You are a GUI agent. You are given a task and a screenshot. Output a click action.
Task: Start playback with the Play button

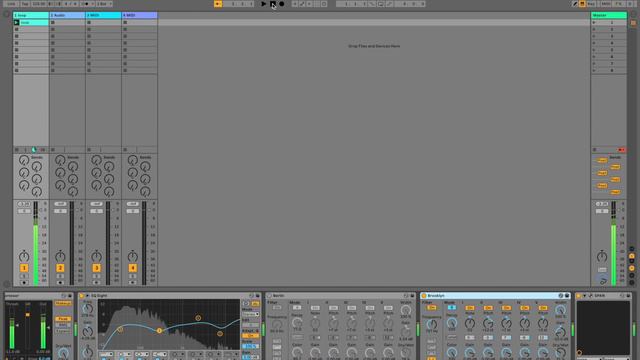[x=264, y=4]
